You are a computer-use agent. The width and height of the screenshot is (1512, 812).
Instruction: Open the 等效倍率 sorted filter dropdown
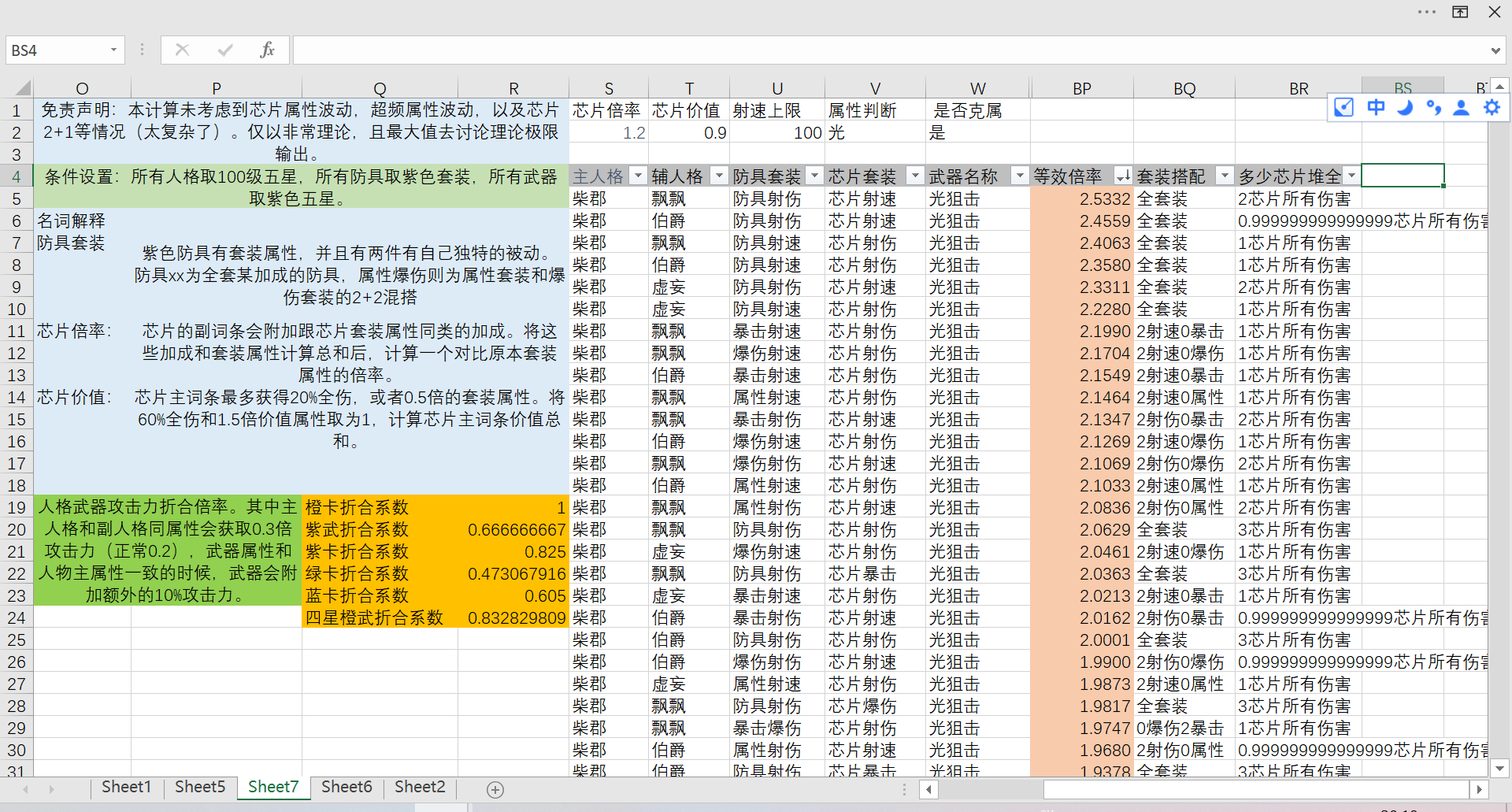(x=1123, y=176)
